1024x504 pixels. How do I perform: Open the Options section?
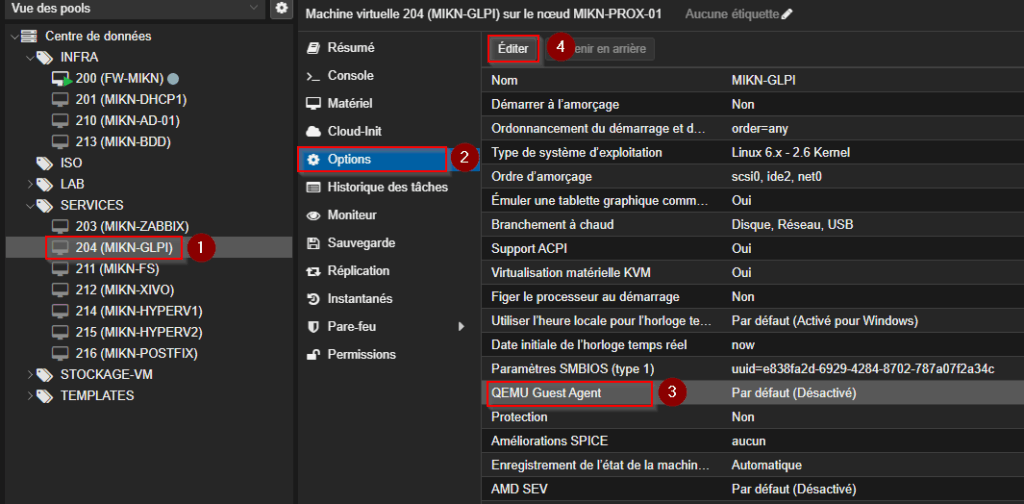(x=389, y=159)
